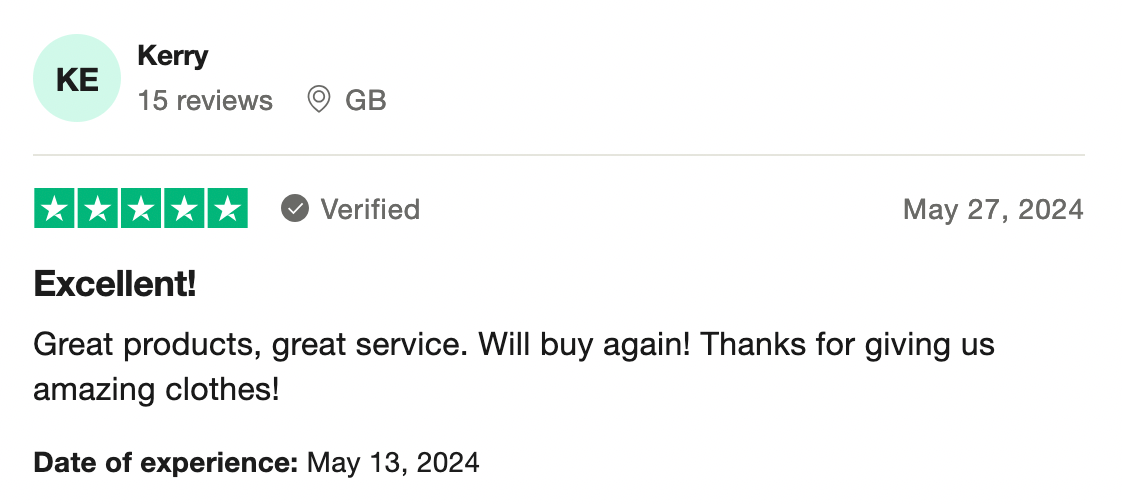The height and width of the screenshot is (504, 1122).
Task: Click the 'Will buy again!' sentence
Action: coord(585,345)
